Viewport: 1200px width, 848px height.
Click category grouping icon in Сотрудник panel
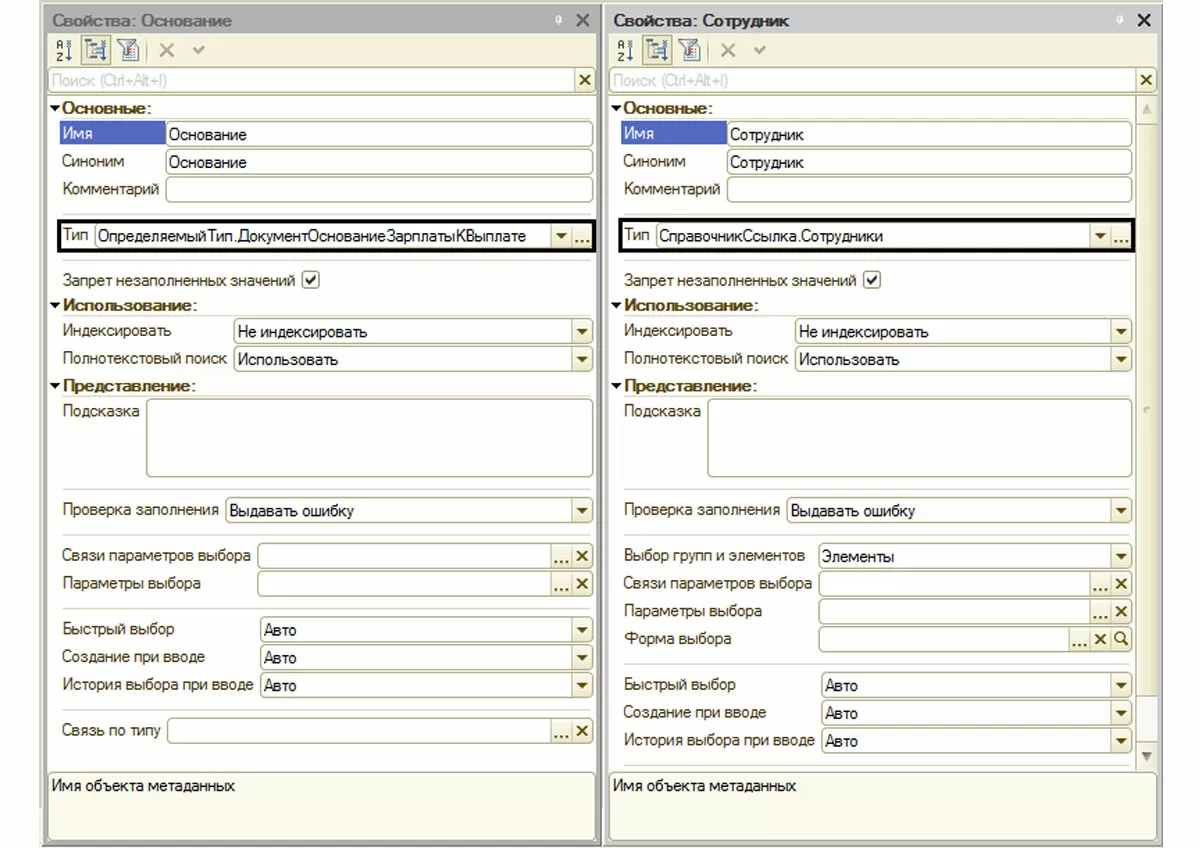point(657,50)
